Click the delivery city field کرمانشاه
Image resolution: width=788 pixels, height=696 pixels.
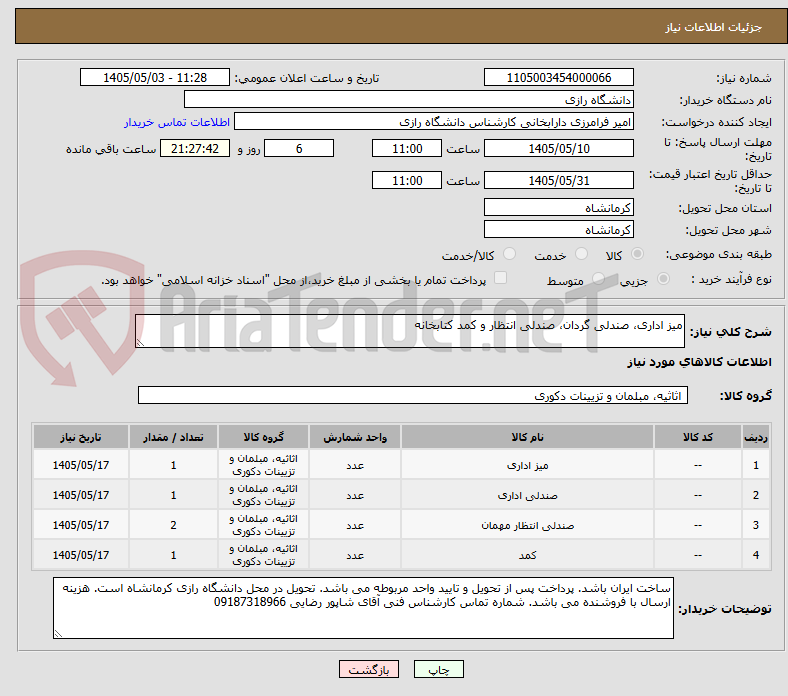559,230
